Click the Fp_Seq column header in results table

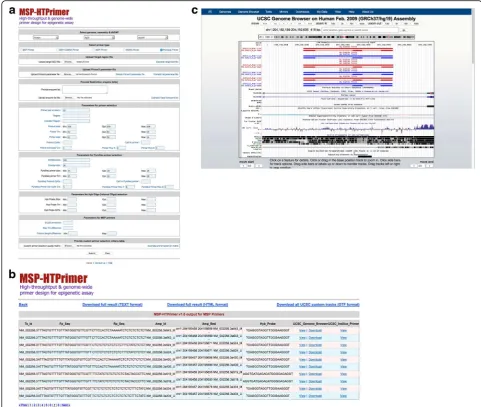click(x=65, y=324)
